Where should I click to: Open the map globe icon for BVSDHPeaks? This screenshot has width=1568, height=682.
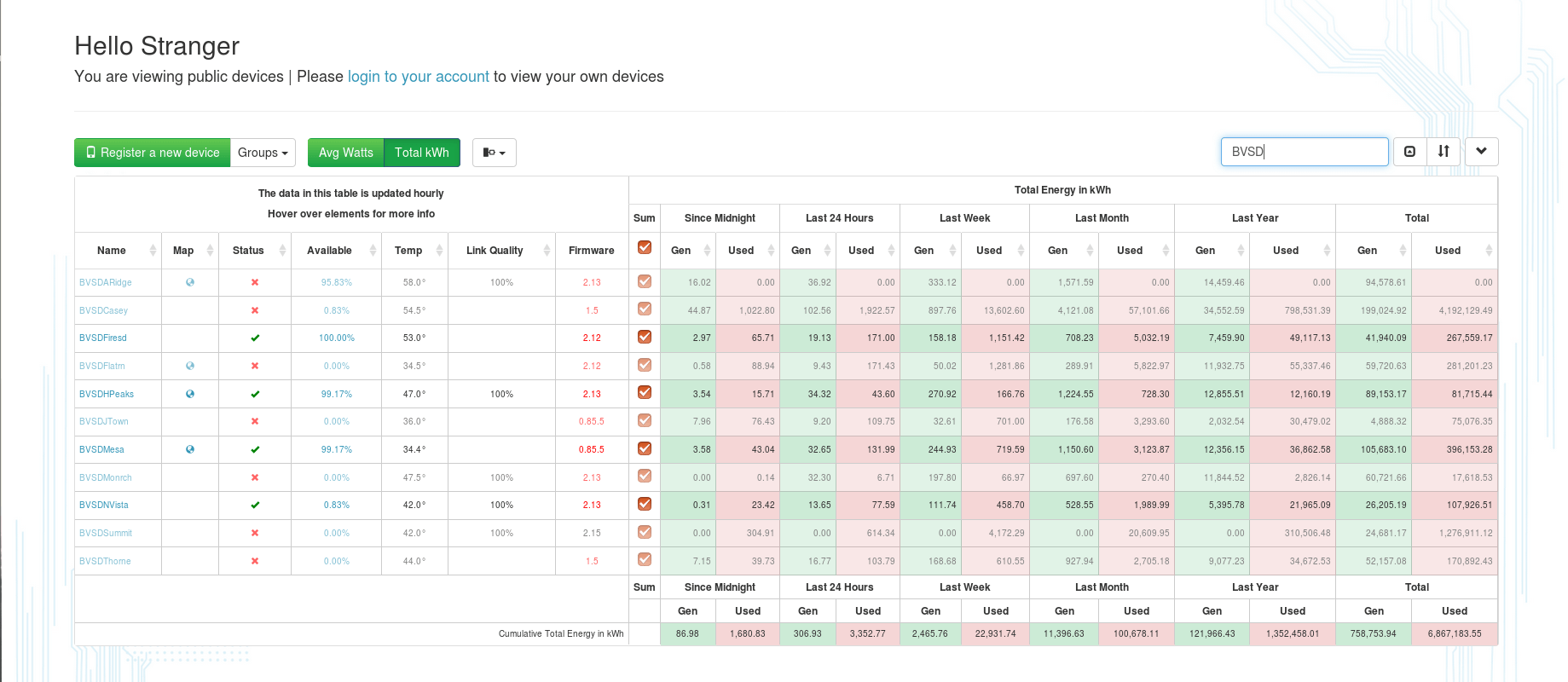point(190,394)
